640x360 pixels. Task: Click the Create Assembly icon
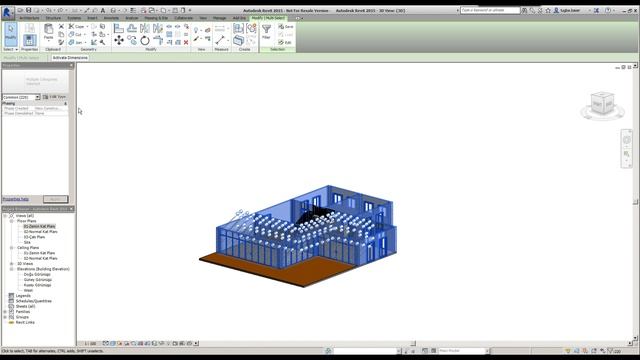(x=238, y=28)
